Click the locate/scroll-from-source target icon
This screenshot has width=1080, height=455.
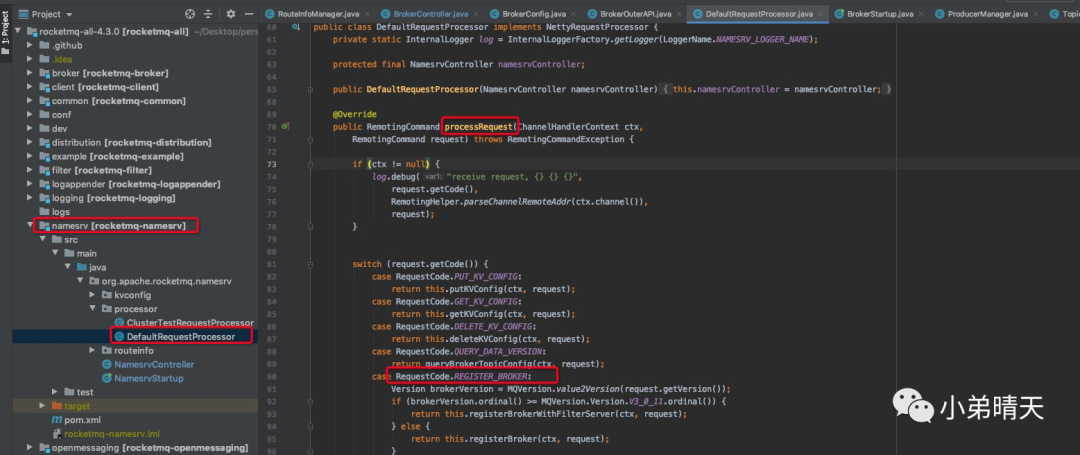(190, 14)
